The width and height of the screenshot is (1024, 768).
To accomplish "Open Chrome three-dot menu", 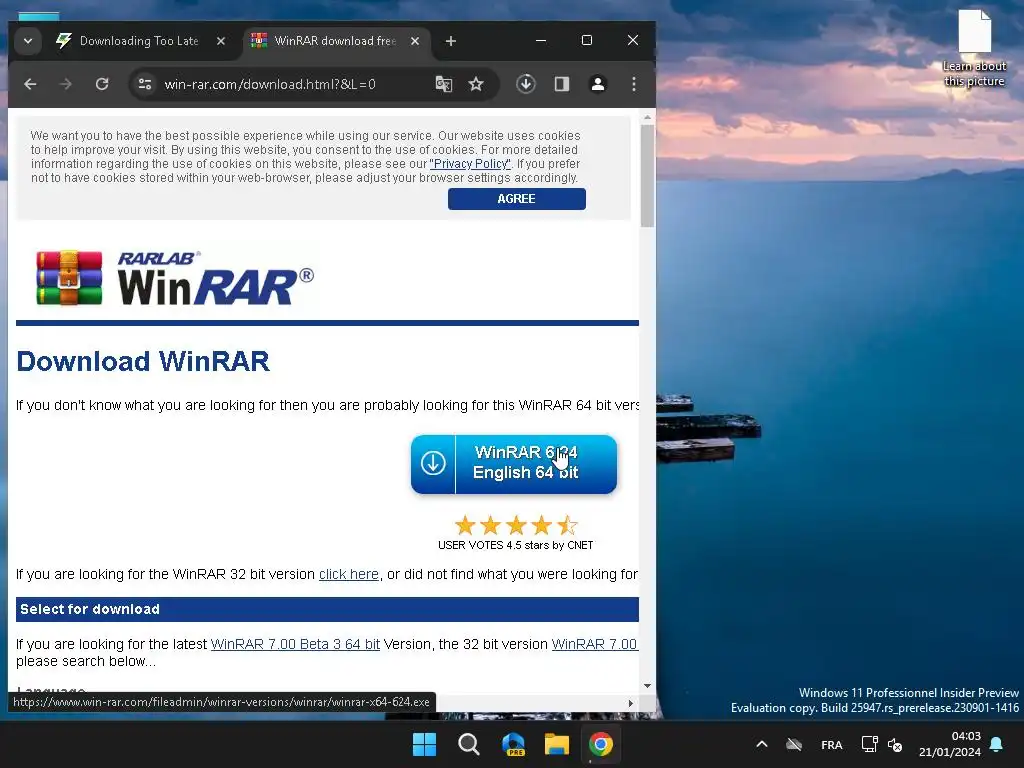I will (x=633, y=84).
